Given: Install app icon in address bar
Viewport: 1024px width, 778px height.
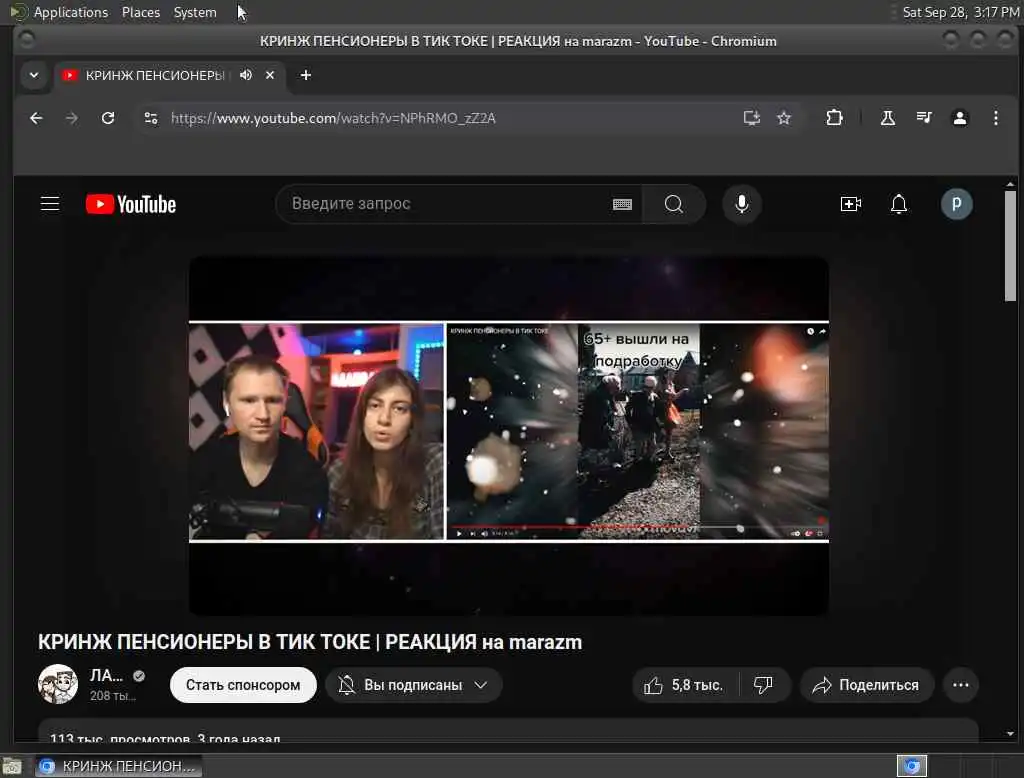Looking at the screenshot, I should [x=752, y=118].
